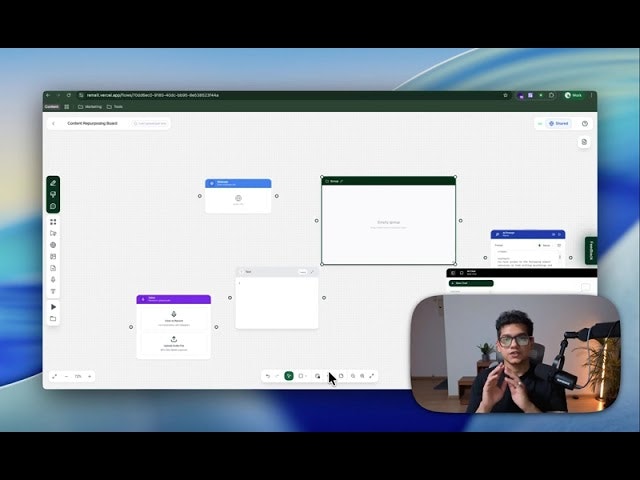
Task: Click the purple Voice node header
Action: coord(173,299)
